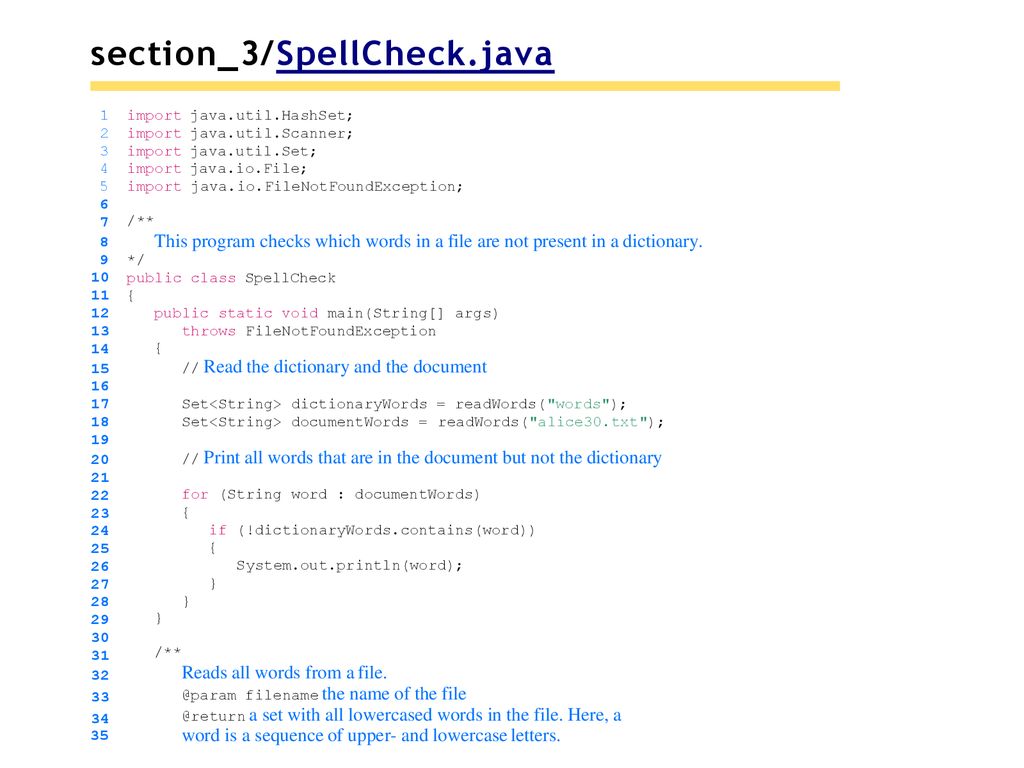Click 'public class SpellCheck' declaration
The width and height of the screenshot is (1024, 768).
tap(231, 278)
